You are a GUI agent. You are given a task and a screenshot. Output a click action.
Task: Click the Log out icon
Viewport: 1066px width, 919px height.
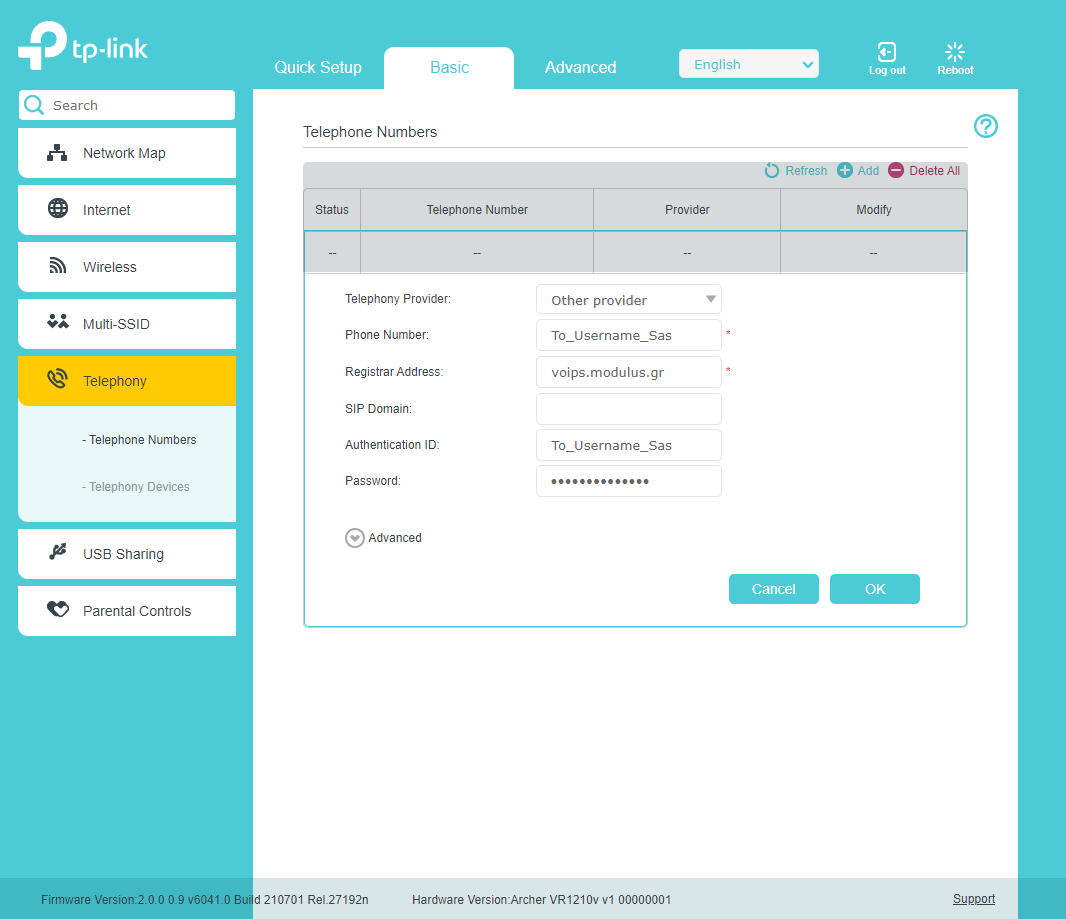coord(887,52)
